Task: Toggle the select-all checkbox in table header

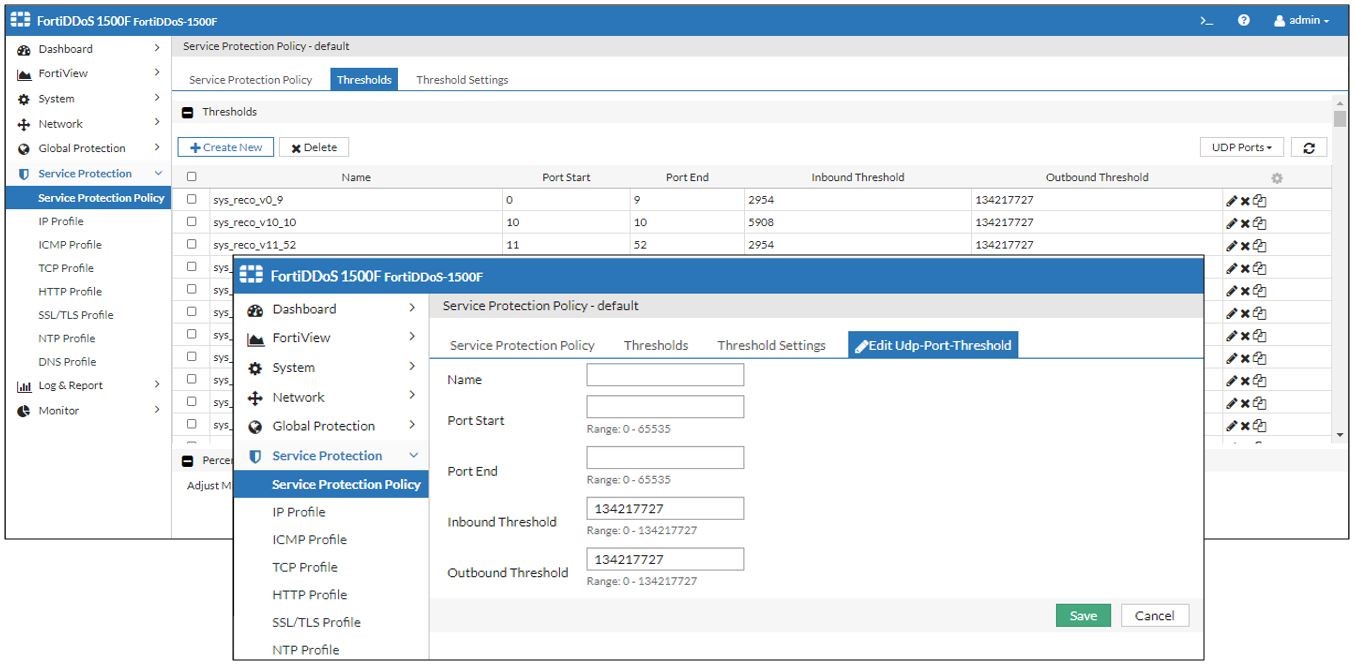Action: pos(192,177)
